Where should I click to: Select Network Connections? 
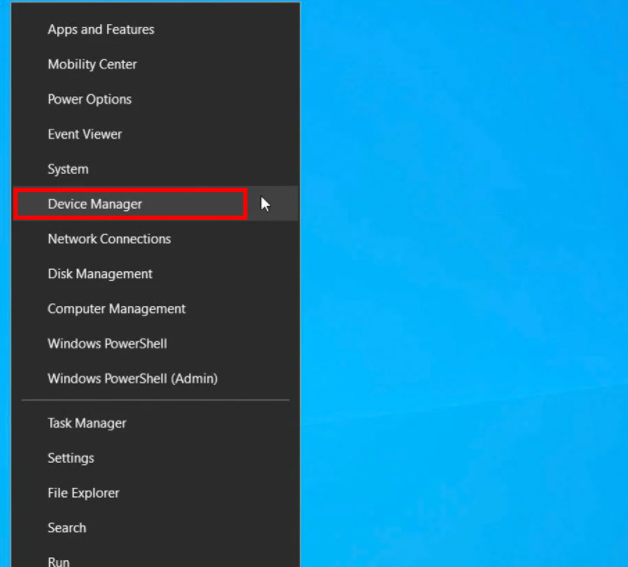point(109,239)
